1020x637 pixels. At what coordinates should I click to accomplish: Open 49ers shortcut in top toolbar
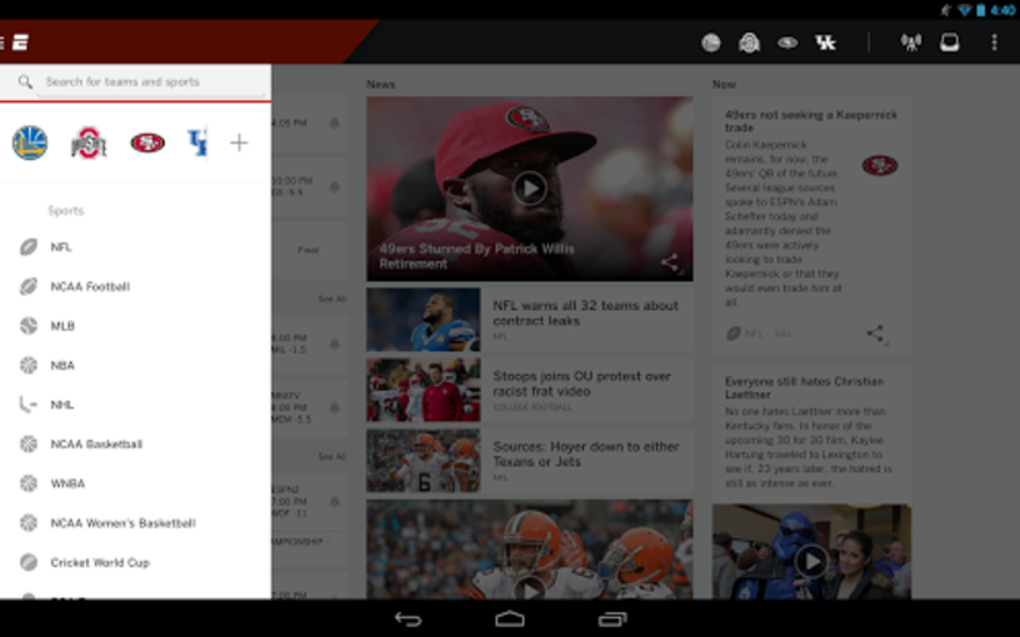click(x=788, y=43)
